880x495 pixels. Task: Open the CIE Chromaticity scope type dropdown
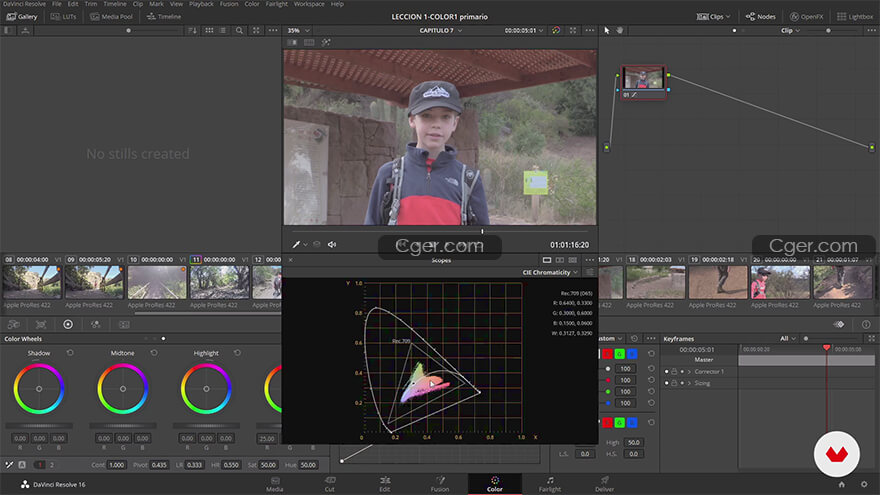[x=550, y=272]
